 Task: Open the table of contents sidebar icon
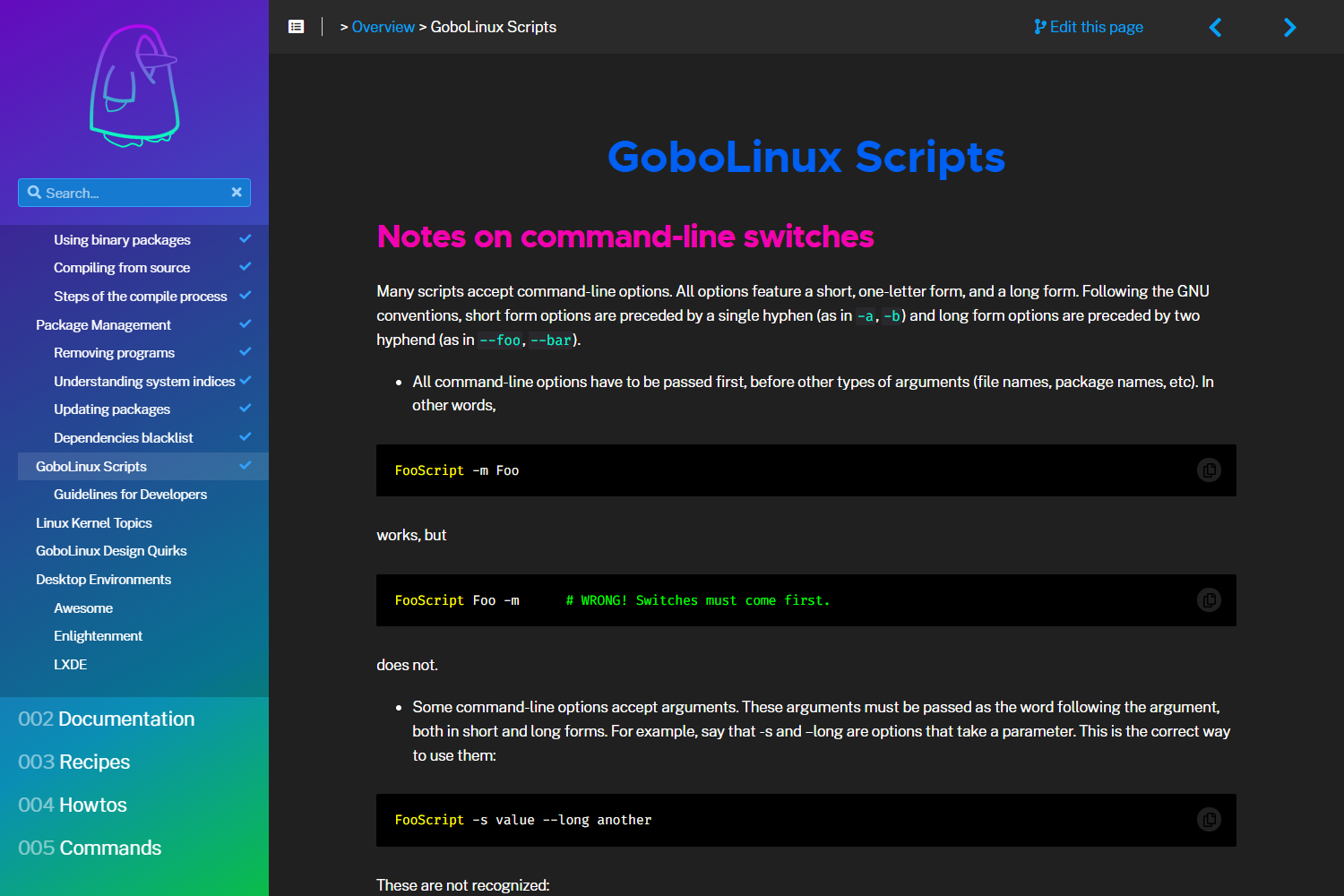[x=296, y=26]
